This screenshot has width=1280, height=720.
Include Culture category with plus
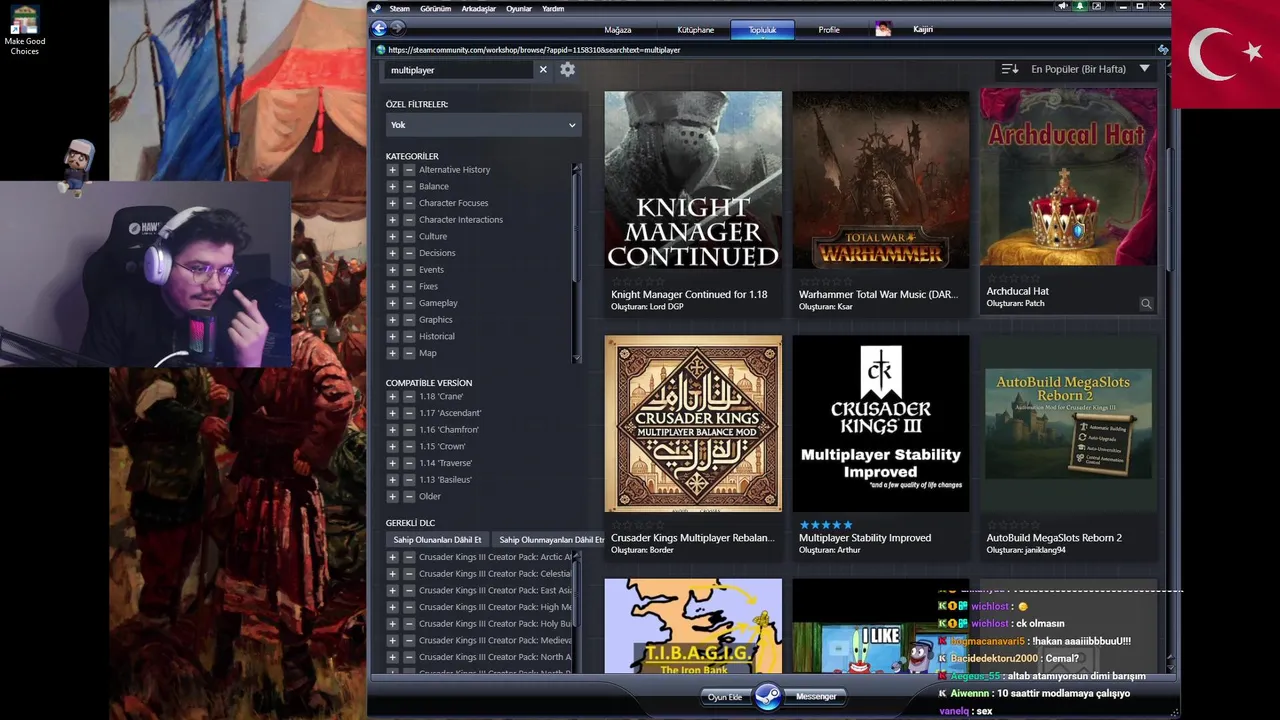pyautogui.click(x=392, y=237)
